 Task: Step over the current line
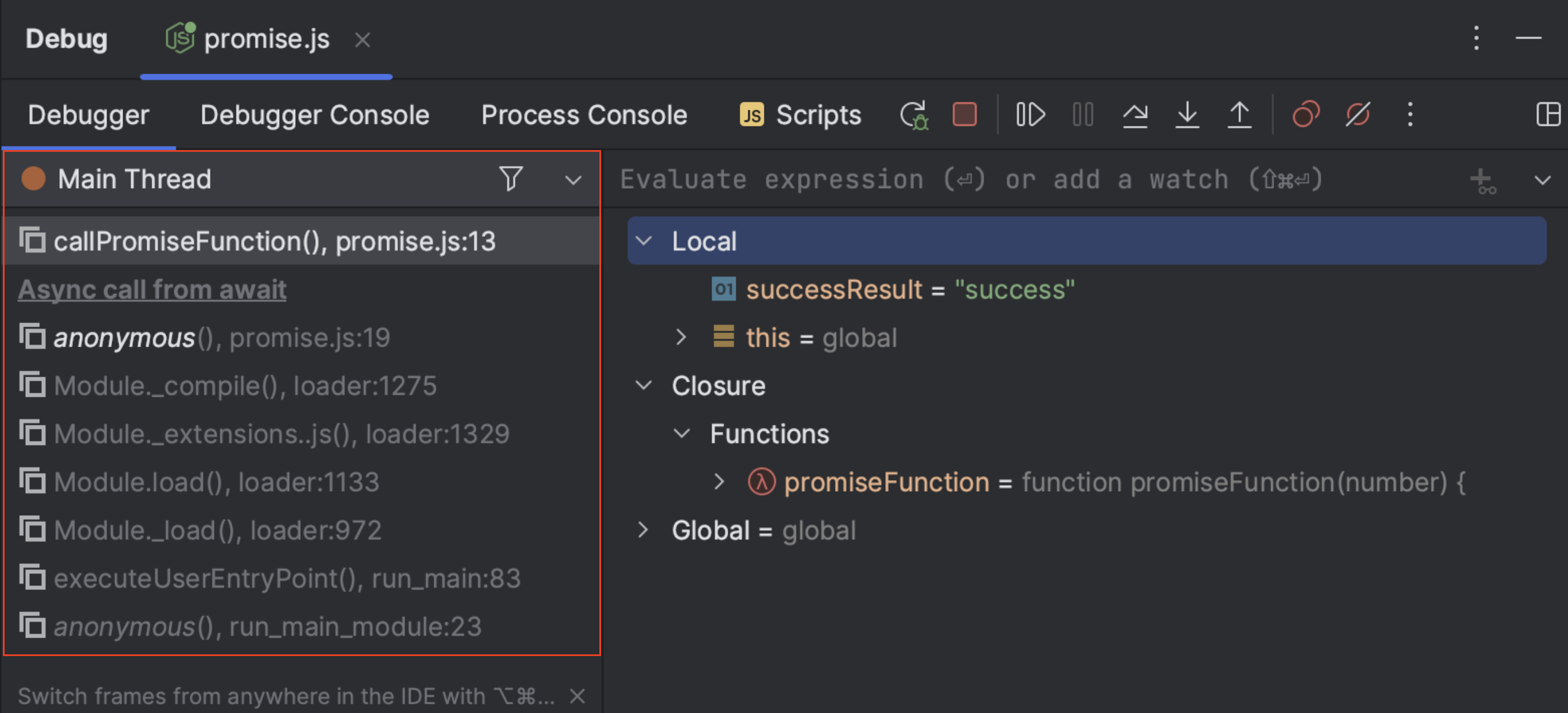1135,114
